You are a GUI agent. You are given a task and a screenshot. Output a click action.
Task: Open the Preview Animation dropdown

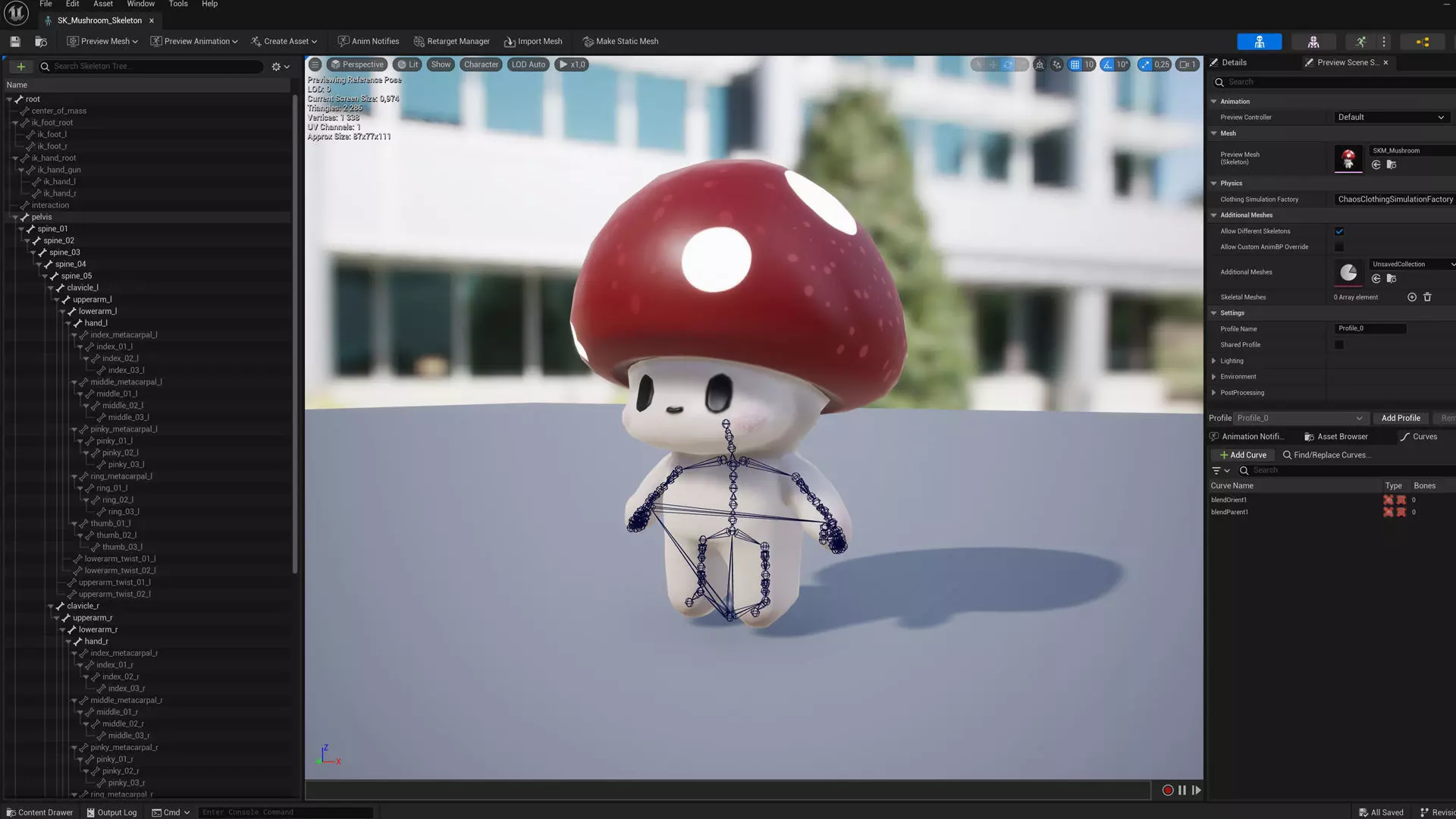point(194,42)
